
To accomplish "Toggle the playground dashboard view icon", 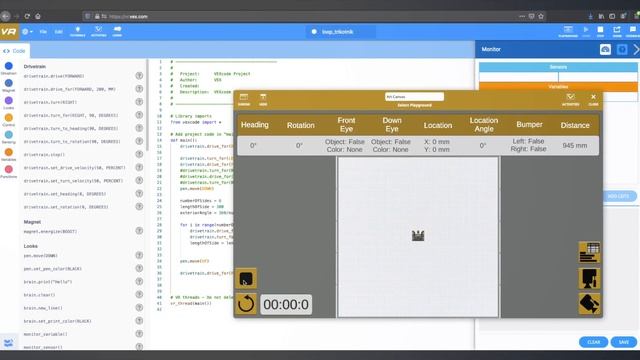I will pos(589,252).
